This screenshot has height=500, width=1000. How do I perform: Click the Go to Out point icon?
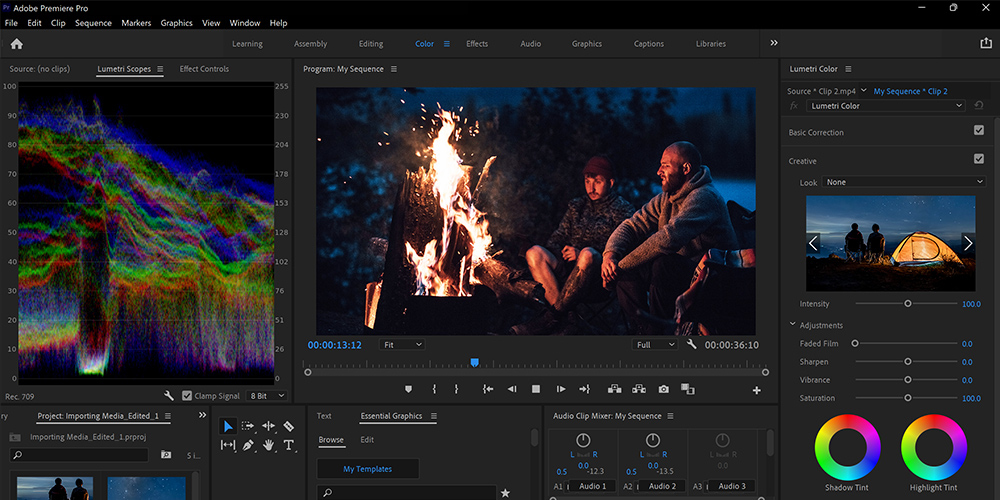point(584,389)
